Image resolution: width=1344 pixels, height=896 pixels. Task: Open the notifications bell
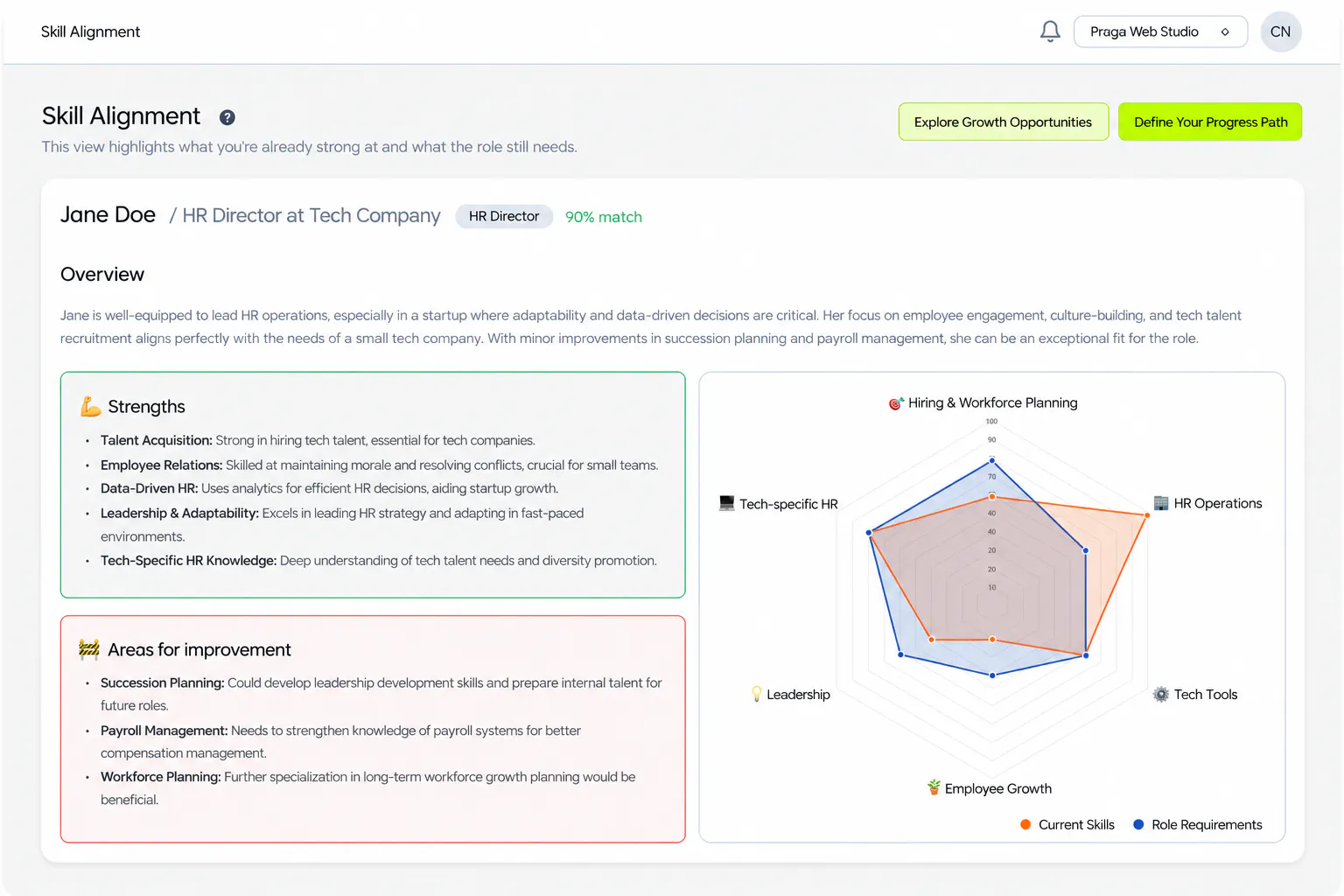click(1050, 31)
